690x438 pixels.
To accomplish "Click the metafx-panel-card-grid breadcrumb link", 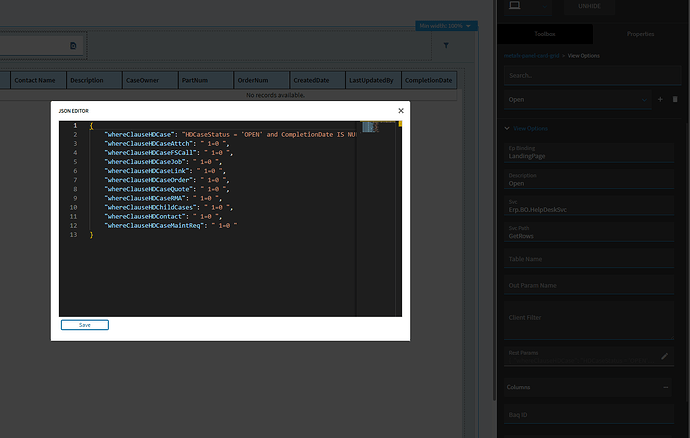I will [530, 56].
